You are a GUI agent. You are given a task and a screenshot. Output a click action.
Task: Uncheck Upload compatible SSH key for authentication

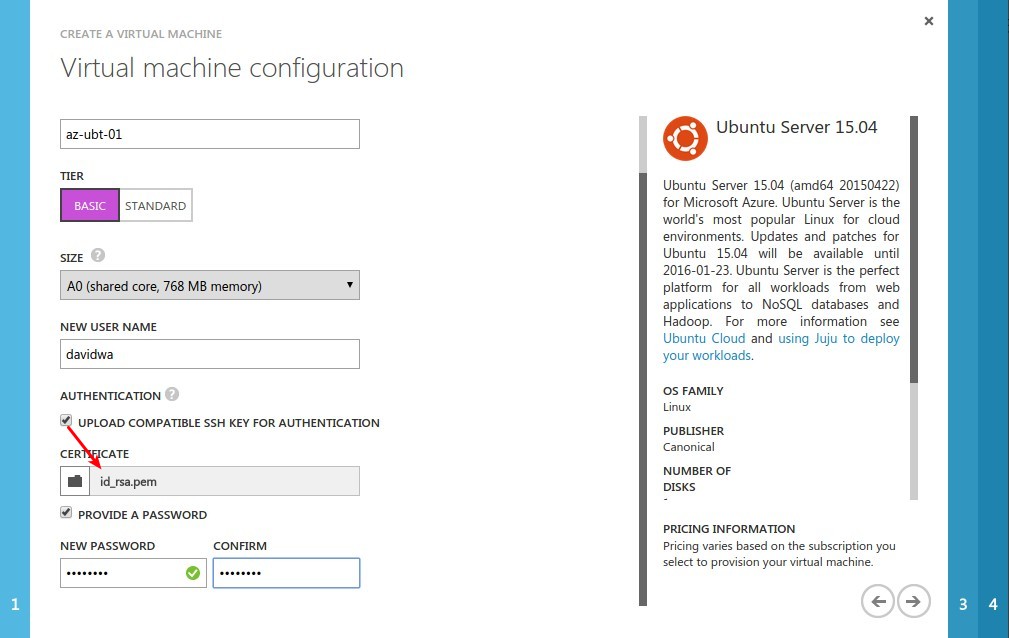[x=66, y=421]
